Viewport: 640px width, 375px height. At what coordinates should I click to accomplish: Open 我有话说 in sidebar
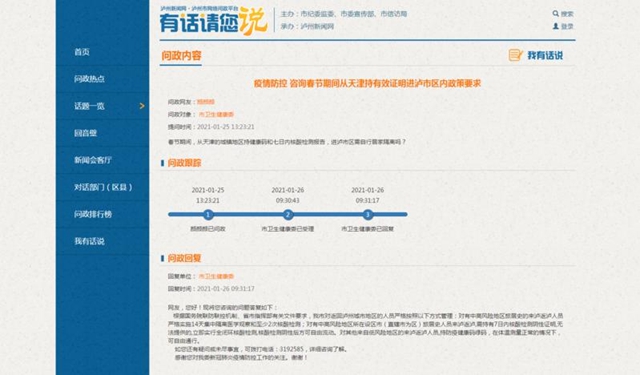[x=89, y=241]
